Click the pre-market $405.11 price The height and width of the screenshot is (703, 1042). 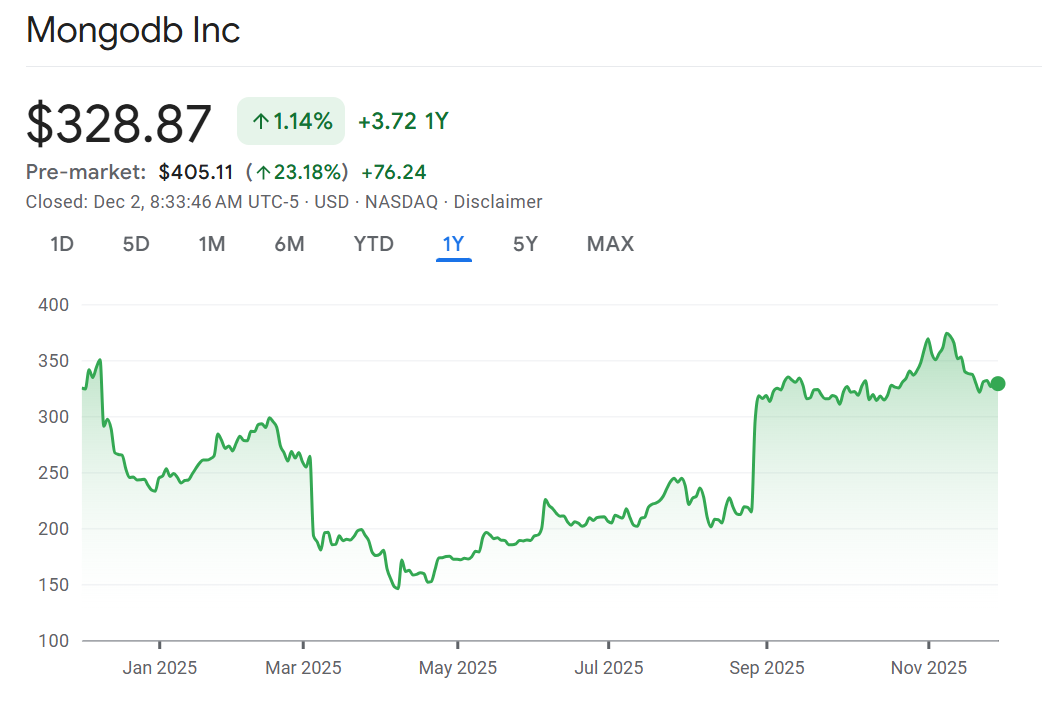(196, 172)
